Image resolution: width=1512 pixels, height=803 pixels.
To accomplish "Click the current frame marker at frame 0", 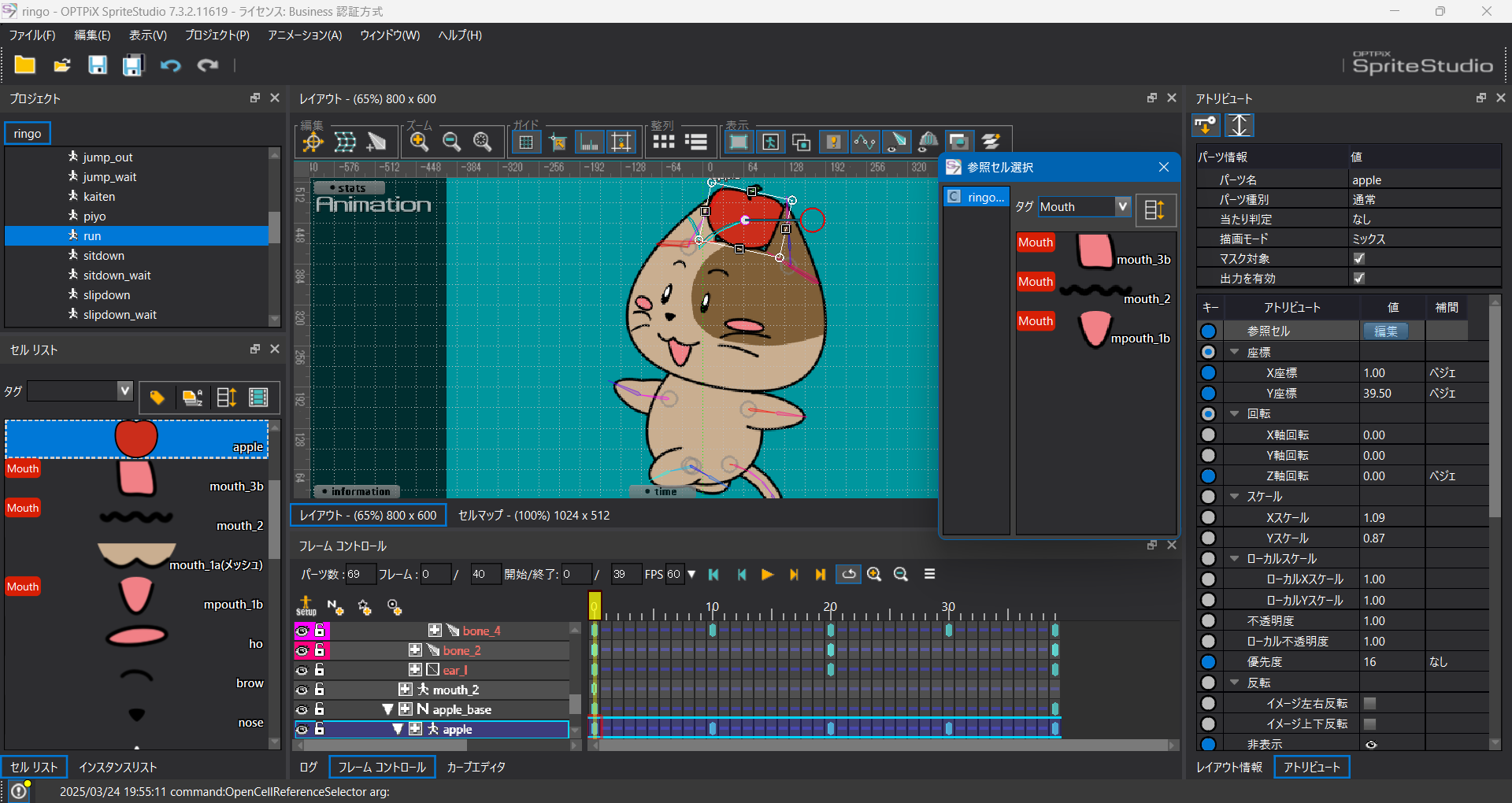I will (595, 605).
